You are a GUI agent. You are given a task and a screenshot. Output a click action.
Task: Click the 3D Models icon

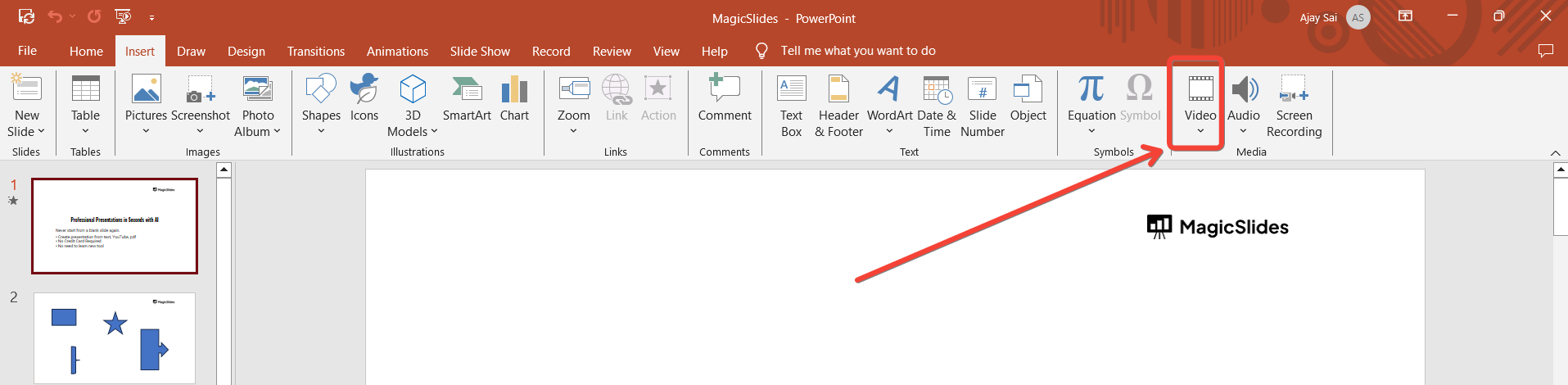point(413,88)
